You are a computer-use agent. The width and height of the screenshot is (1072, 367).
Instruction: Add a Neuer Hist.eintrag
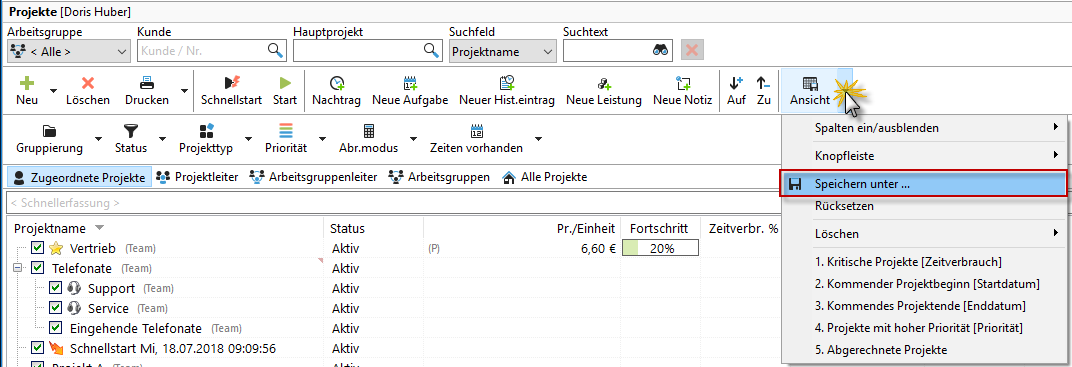[x=507, y=90]
